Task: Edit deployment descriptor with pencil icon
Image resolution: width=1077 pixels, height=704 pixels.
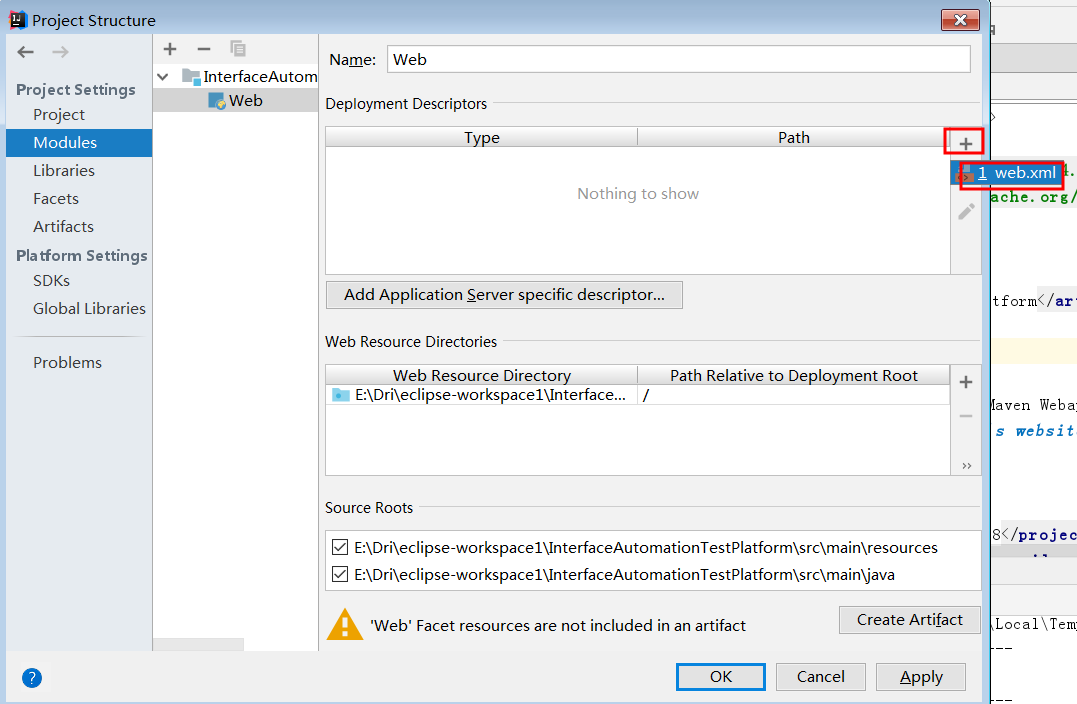Action: 966,212
